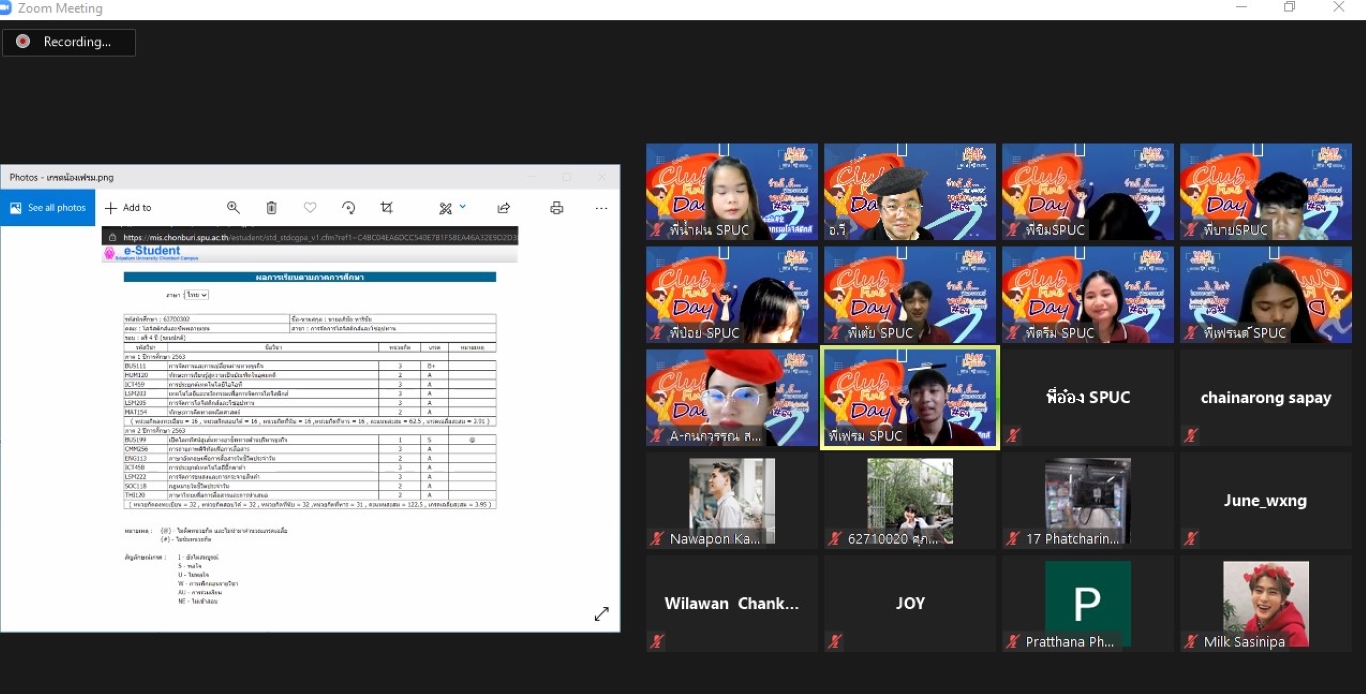
Task: Select พี่ปอย SPUC video tile
Action: tap(732, 295)
